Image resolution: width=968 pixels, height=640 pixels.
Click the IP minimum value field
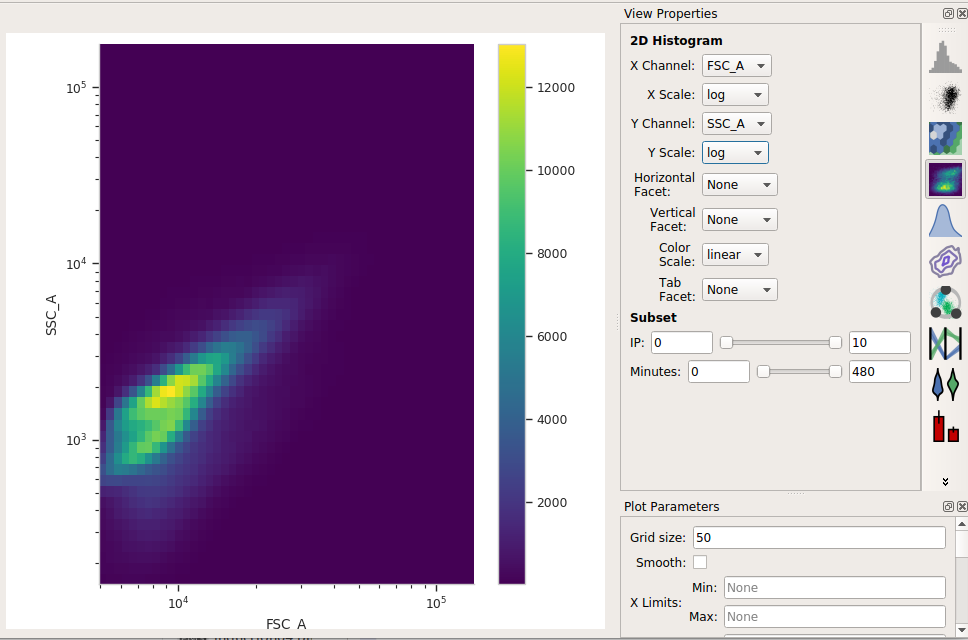pos(682,343)
